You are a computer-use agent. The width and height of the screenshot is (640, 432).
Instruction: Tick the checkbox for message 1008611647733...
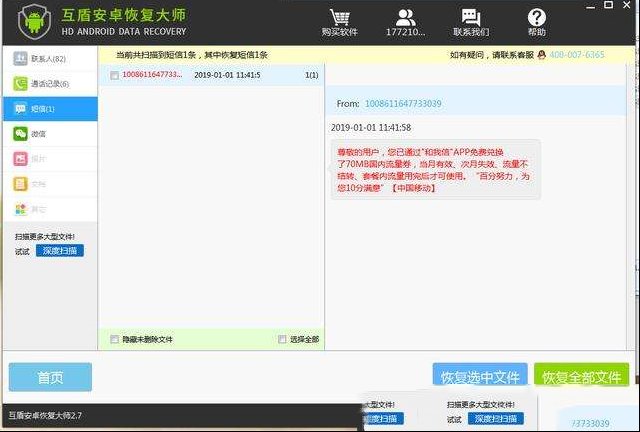[x=114, y=75]
